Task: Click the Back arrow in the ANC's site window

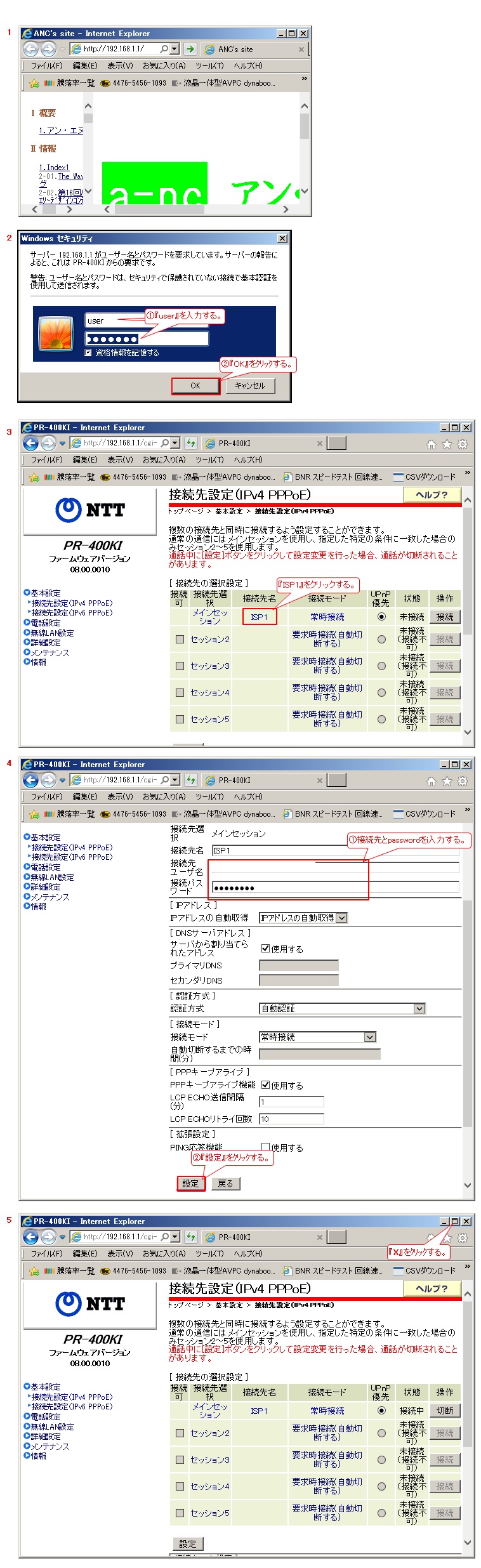Action: coord(30,49)
